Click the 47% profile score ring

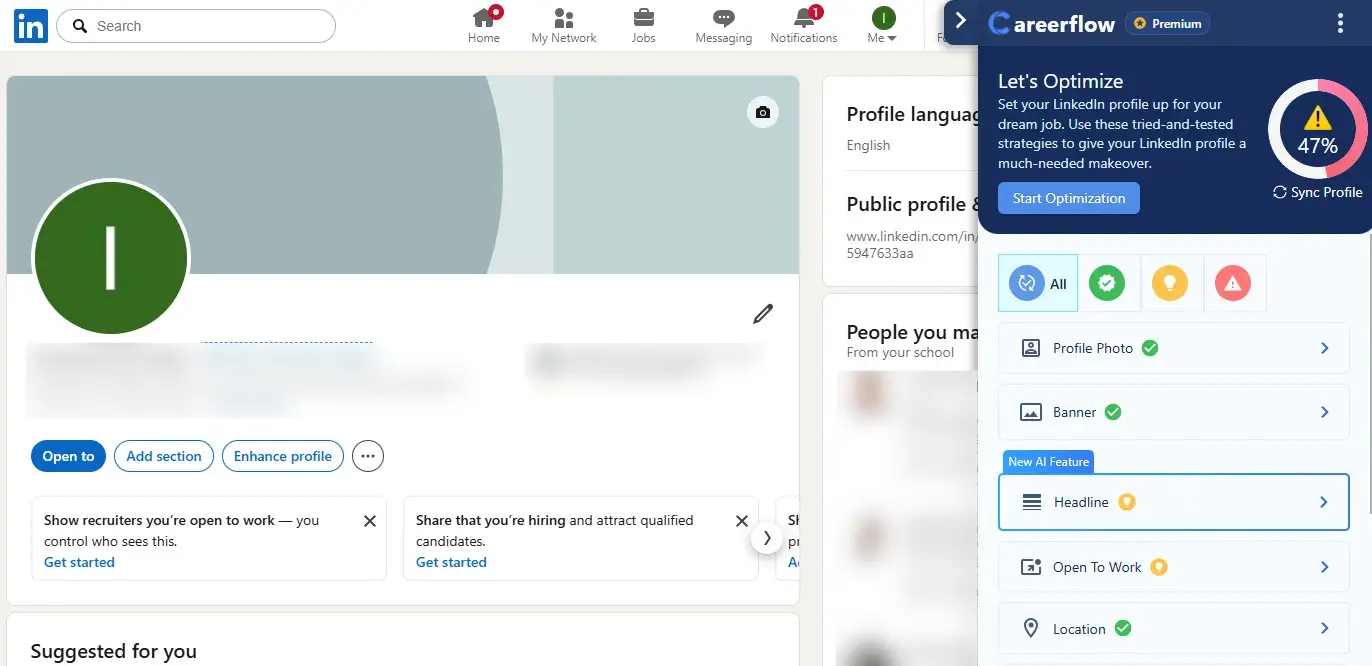1316,128
